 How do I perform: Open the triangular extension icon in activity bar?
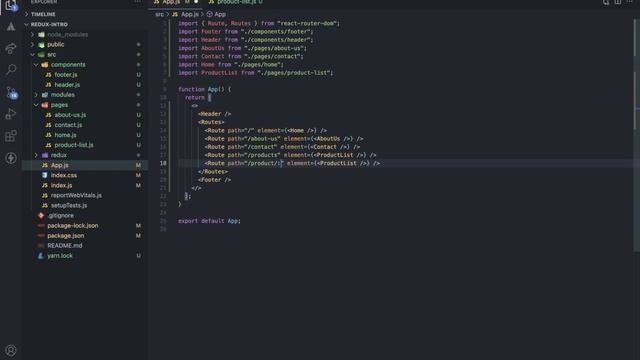pyautogui.click(x=11, y=27)
